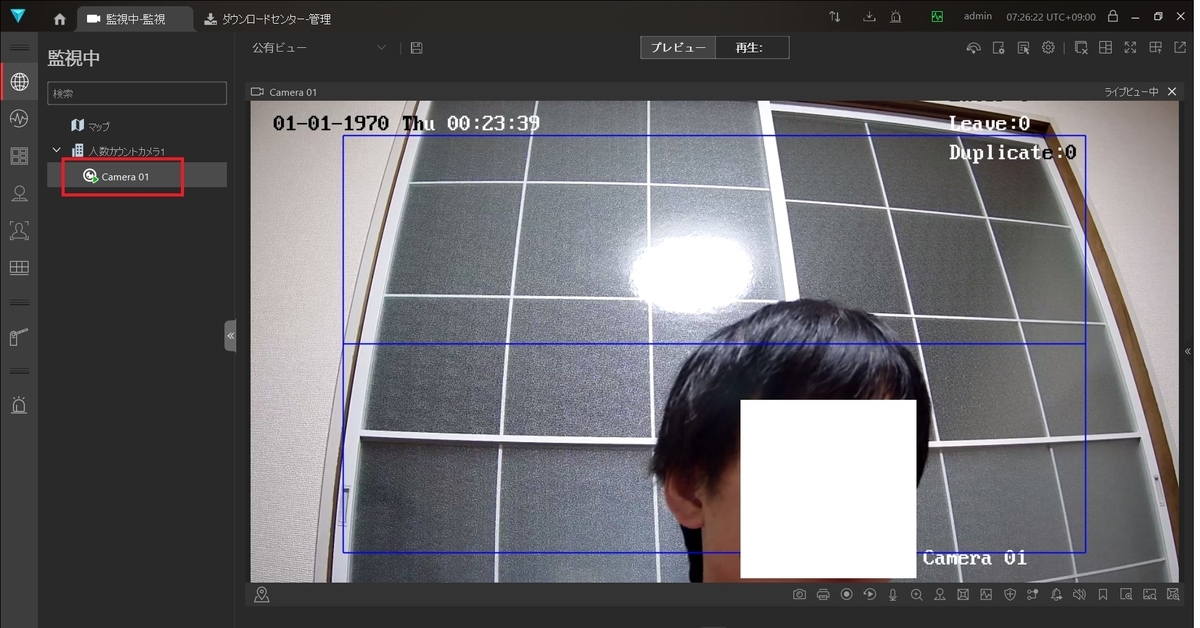Click the 検索 search field

[137, 92]
